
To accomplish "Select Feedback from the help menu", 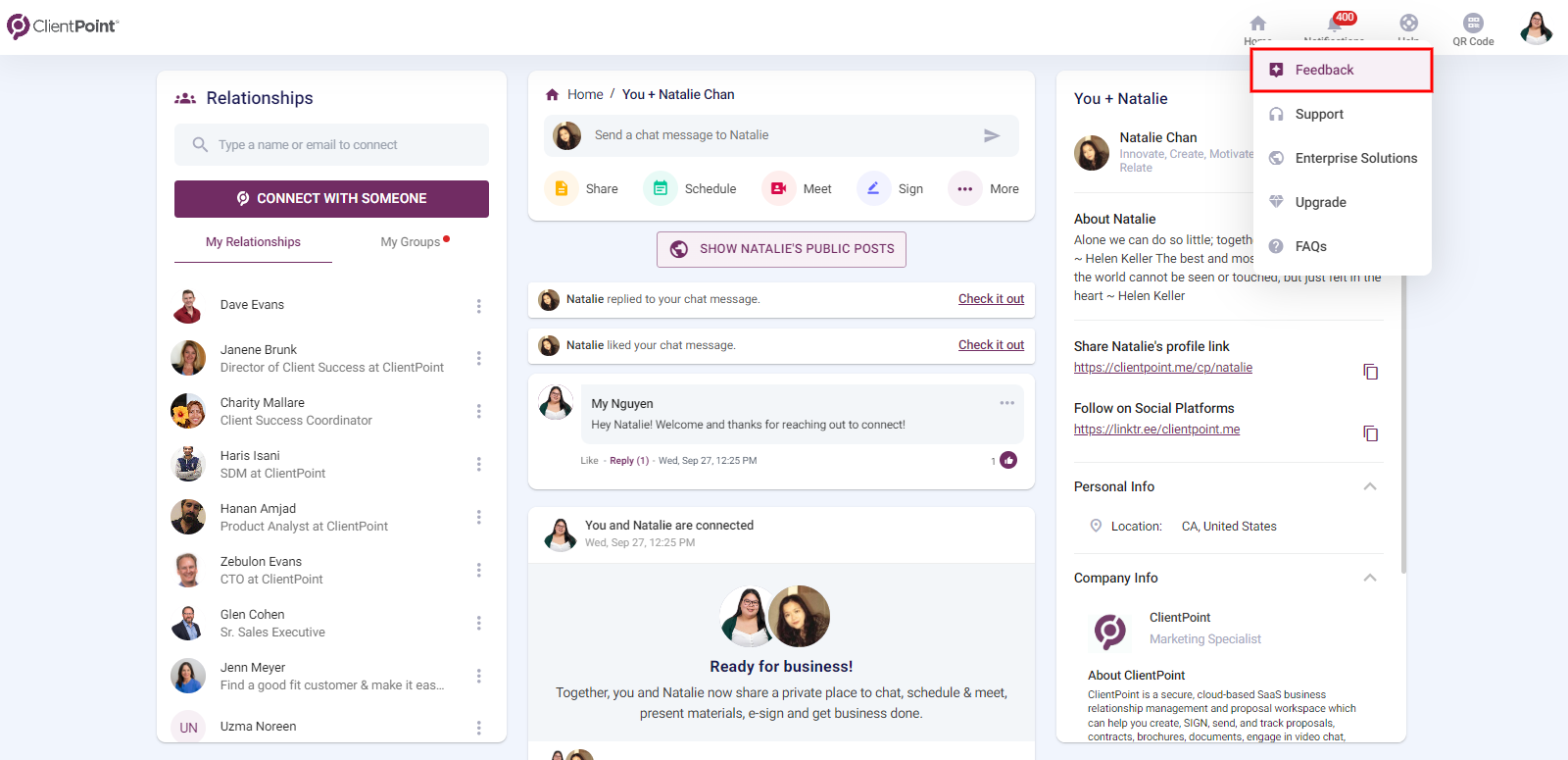I will (x=1342, y=70).
